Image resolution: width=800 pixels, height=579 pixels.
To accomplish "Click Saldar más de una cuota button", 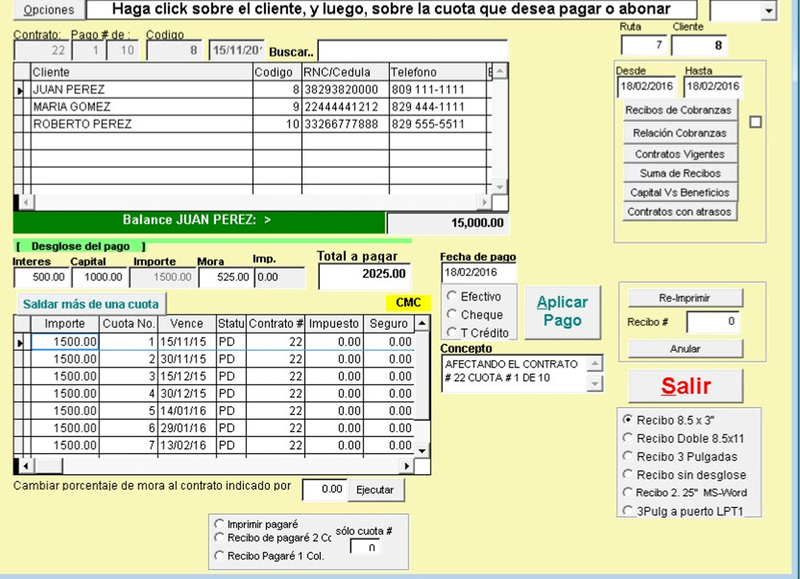I will pyautogui.click(x=91, y=305).
